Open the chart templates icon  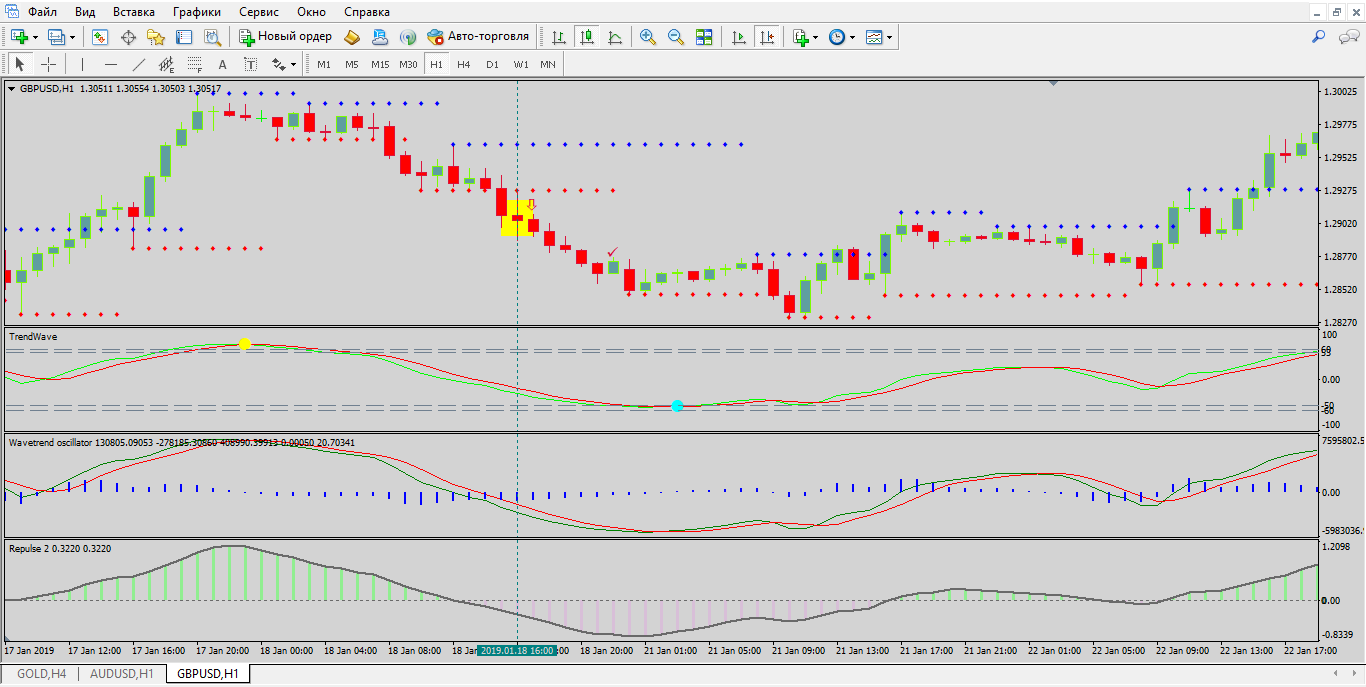pyautogui.click(x=874, y=37)
